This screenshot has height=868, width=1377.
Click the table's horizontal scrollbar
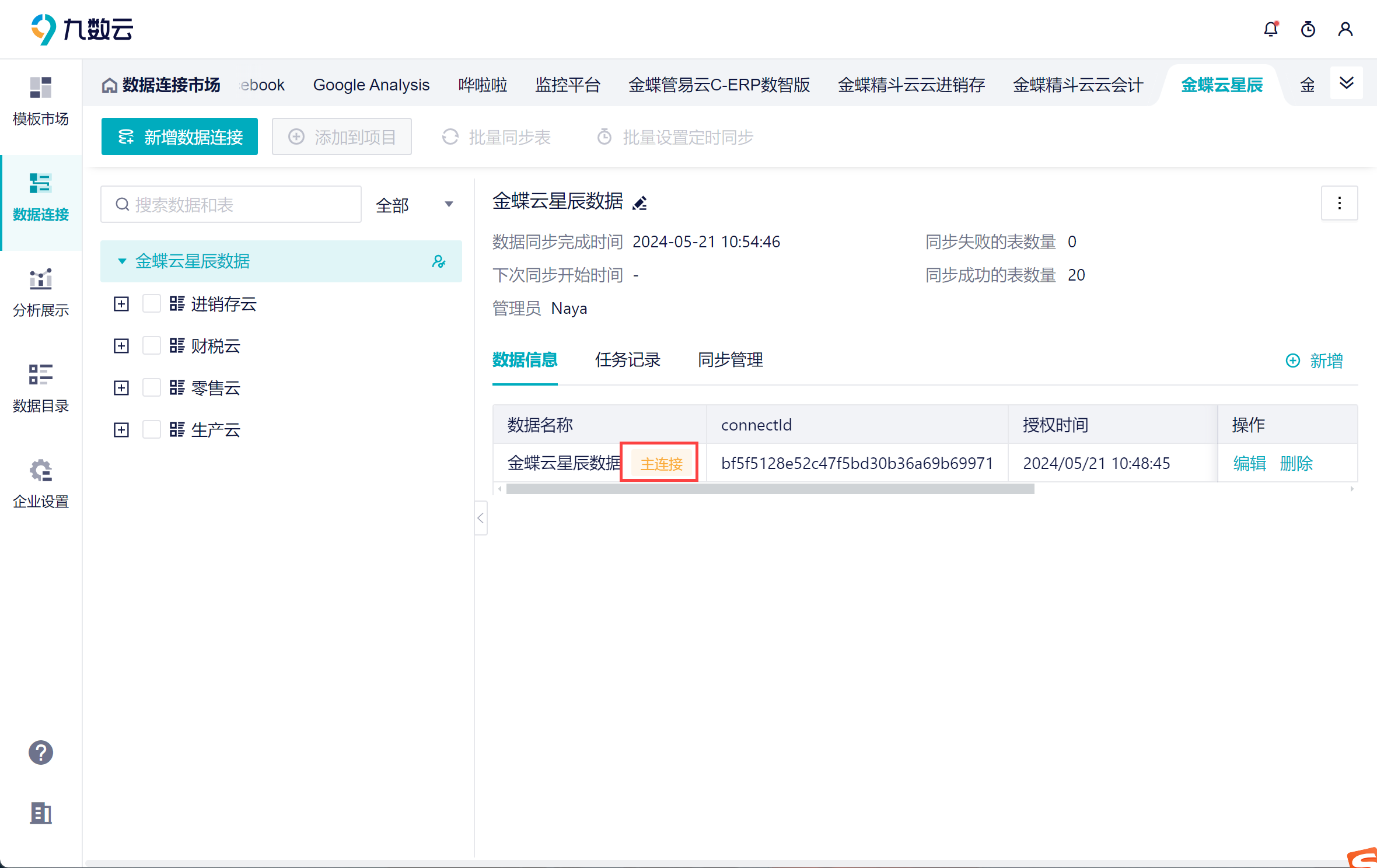coord(770,489)
